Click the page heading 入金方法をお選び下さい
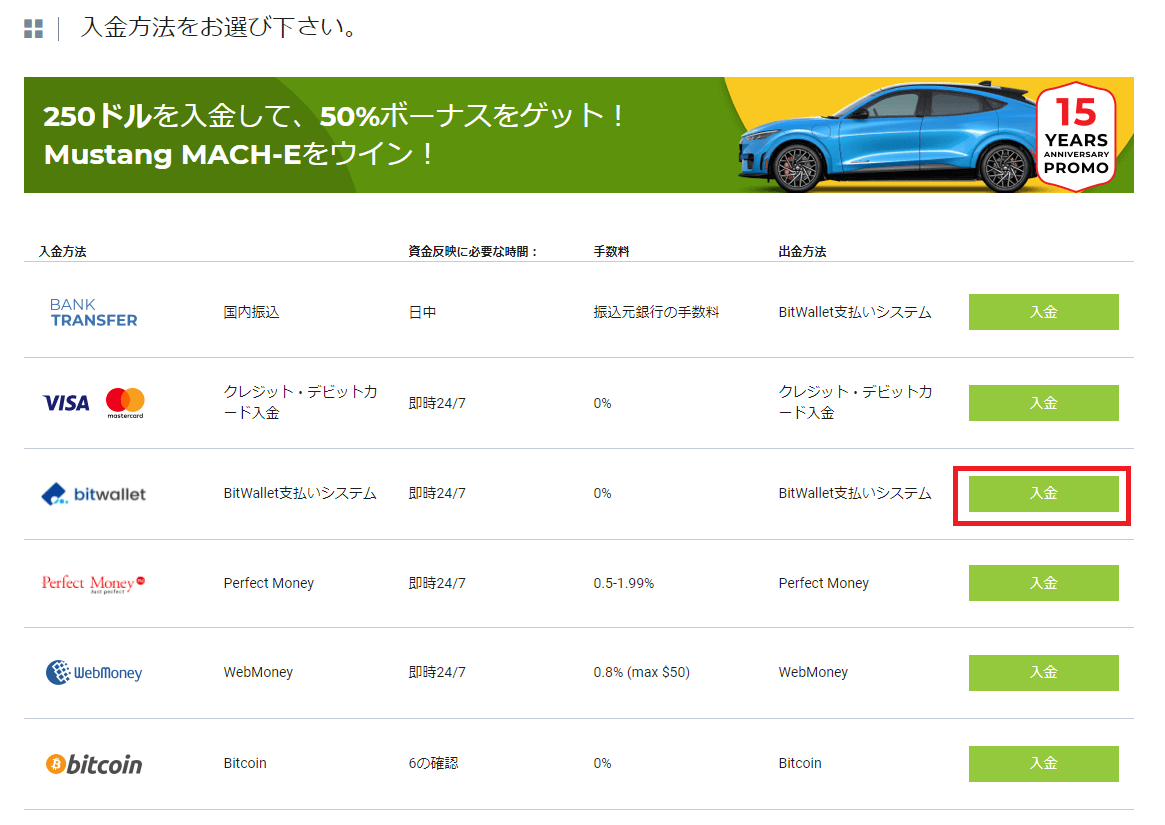Image resolution: width=1165 pixels, height=825 pixels. (220, 28)
